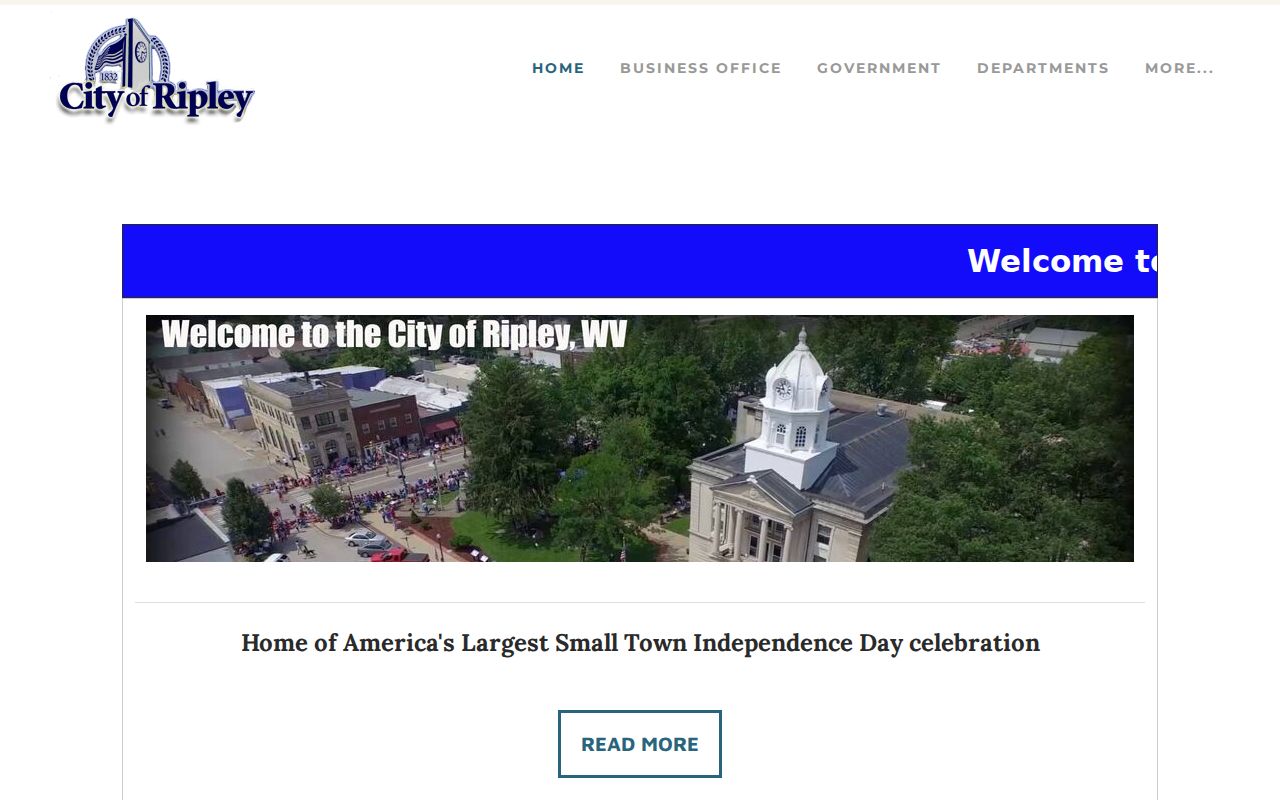Click the aerial courthouse banner image

[640, 438]
